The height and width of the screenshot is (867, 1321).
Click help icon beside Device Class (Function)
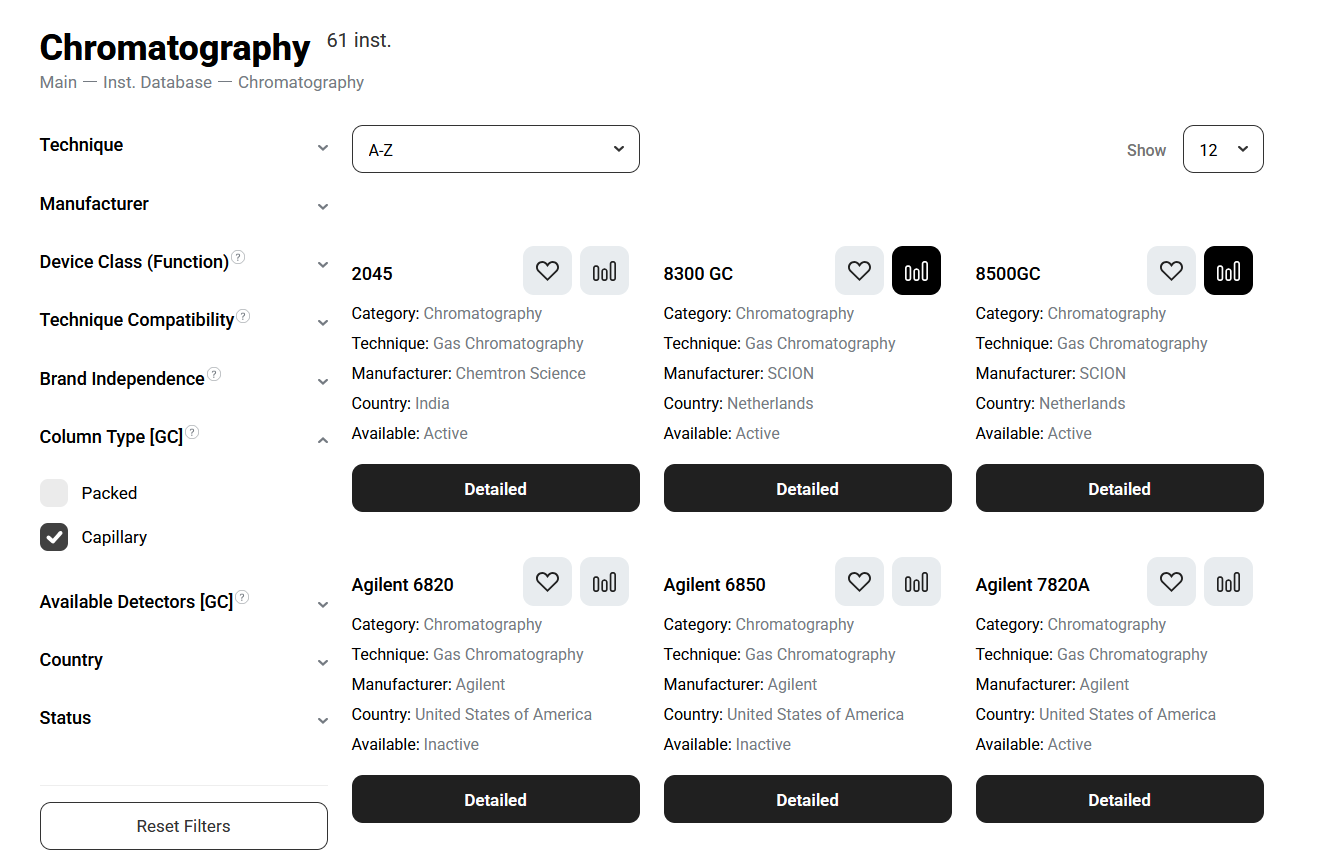[238, 258]
